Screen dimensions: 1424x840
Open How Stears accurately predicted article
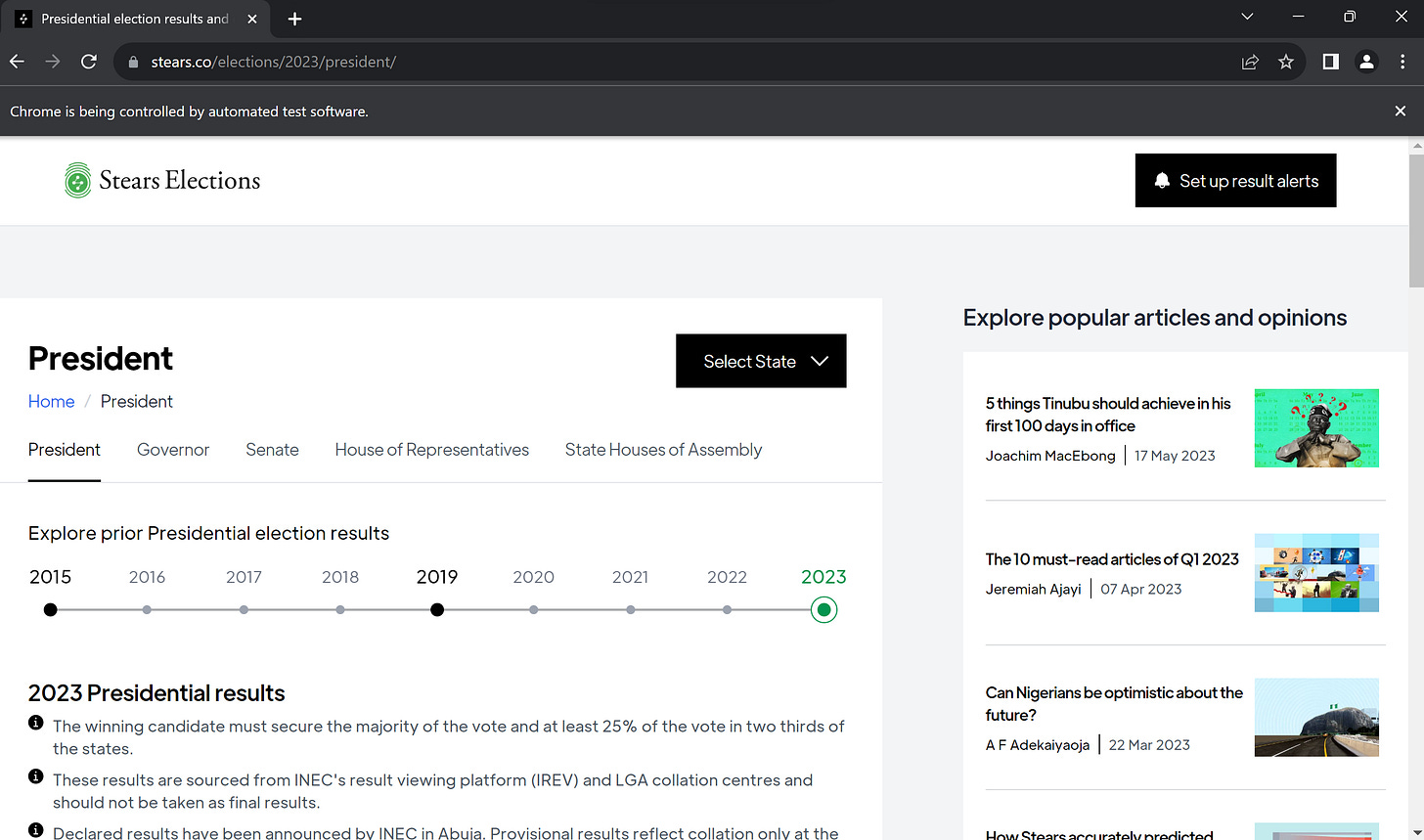pos(1099,834)
